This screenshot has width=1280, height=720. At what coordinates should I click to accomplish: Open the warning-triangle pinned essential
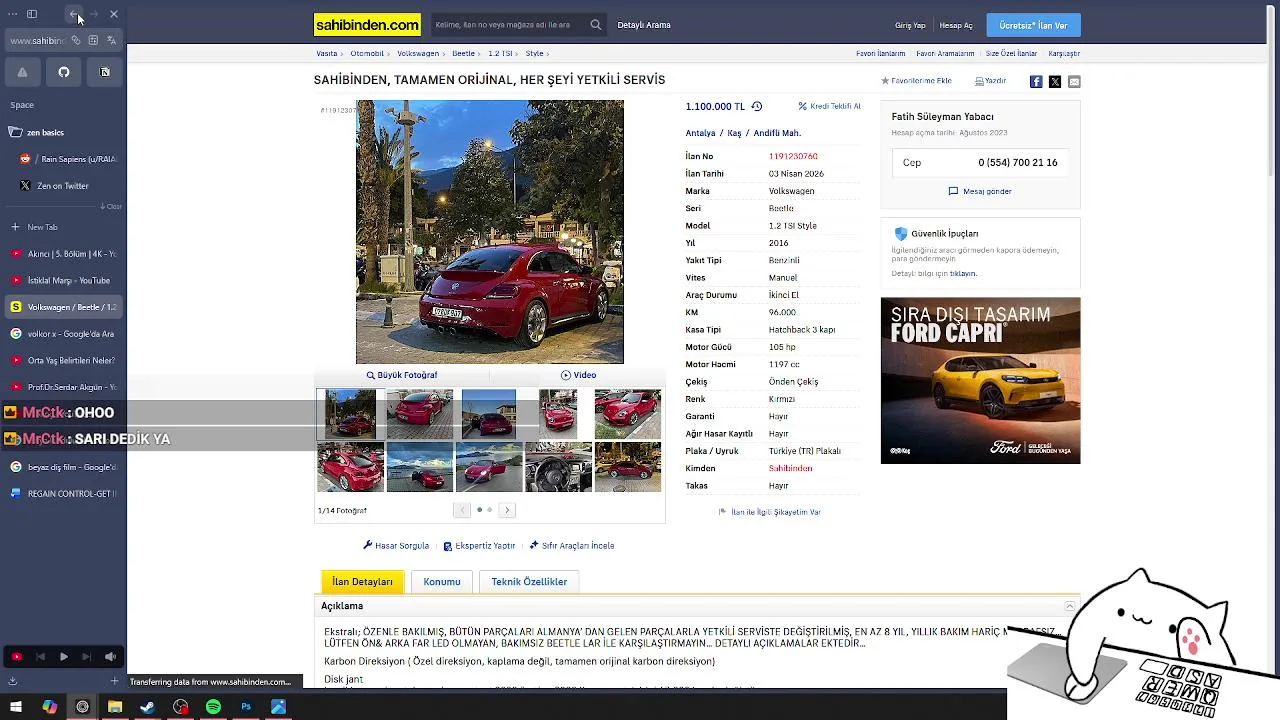(x=22, y=72)
